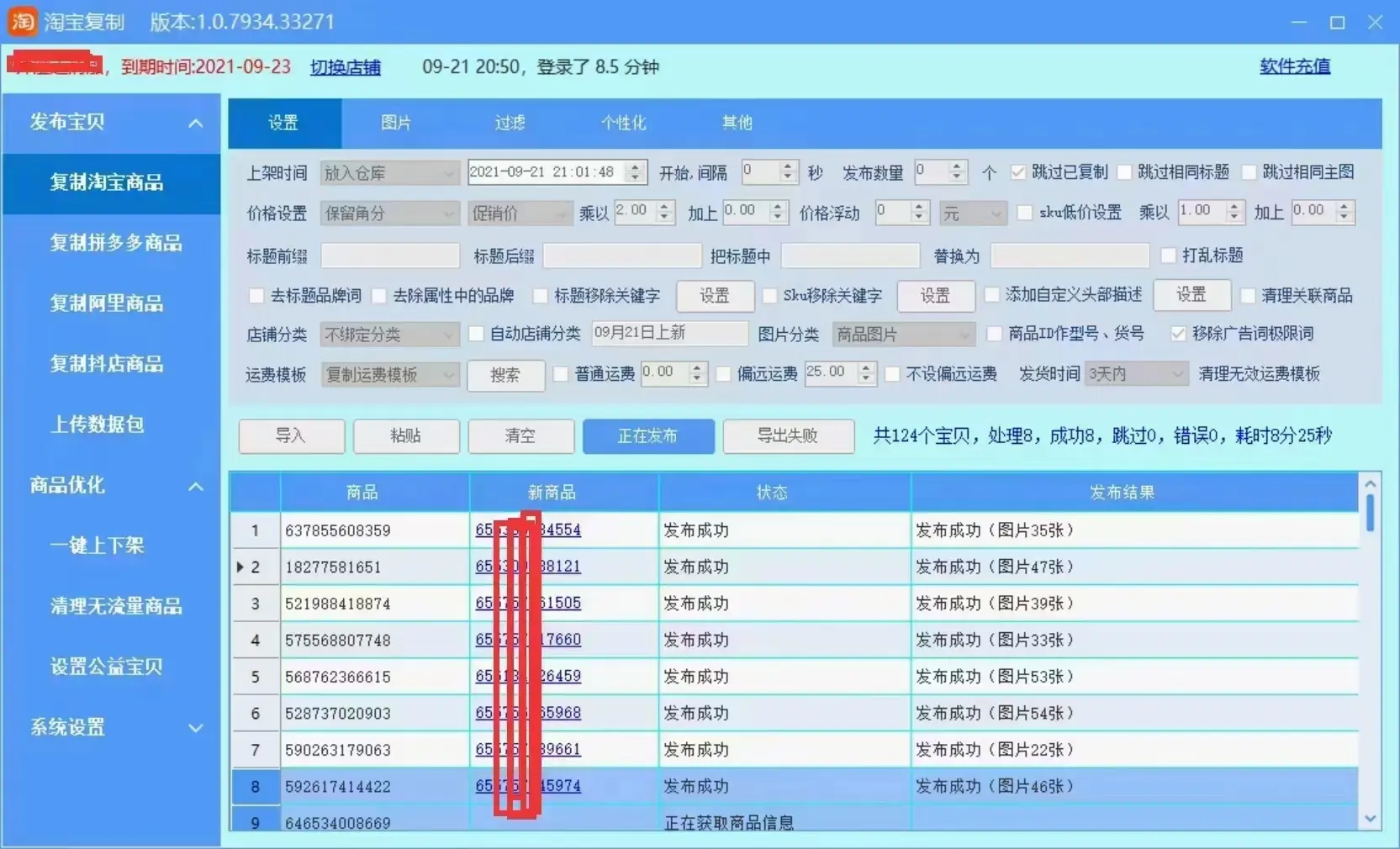Click the 粘贴 button

coord(406,436)
